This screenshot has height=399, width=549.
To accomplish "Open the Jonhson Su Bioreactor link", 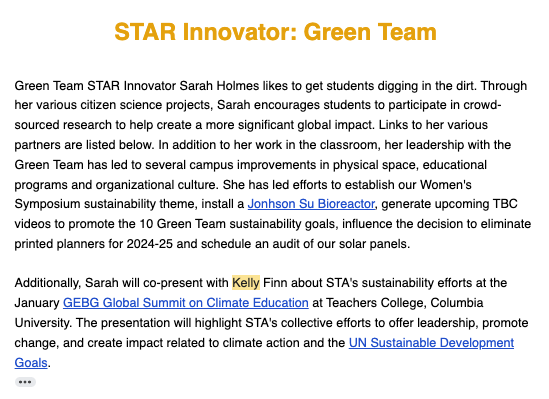I will point(311,204).
